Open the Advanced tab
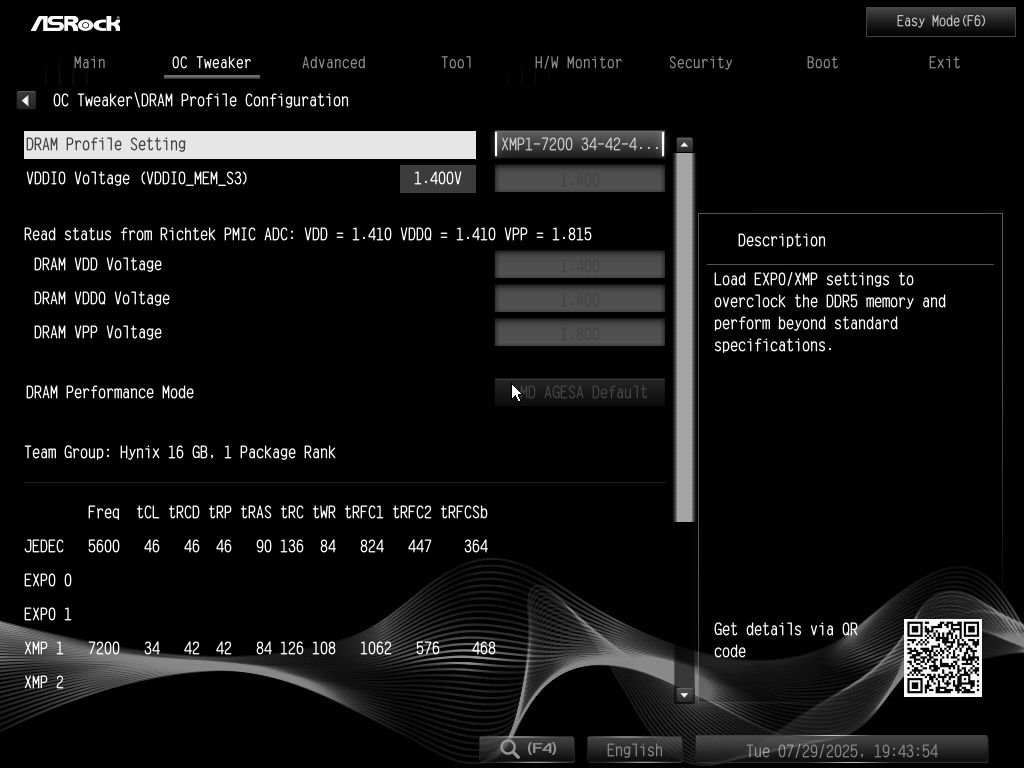This screenshot has height=768, width=1024. click(334, 63)
